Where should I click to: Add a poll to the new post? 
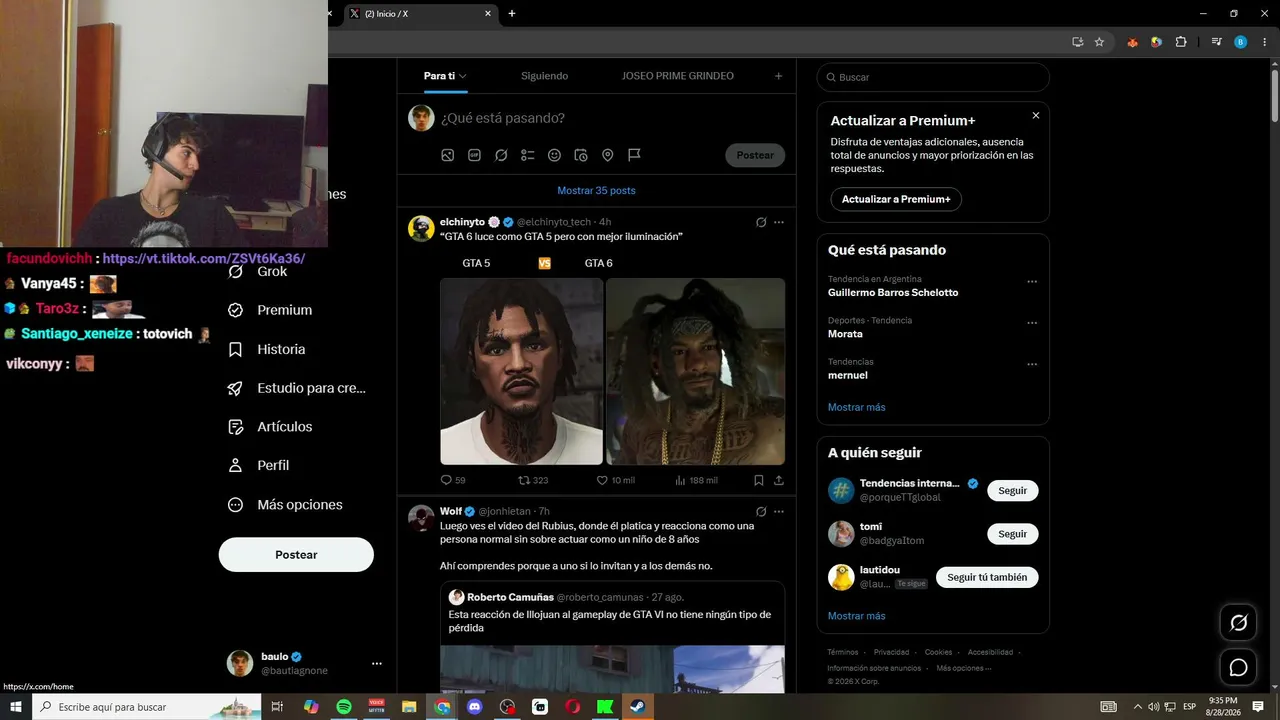tap(528, 155)
